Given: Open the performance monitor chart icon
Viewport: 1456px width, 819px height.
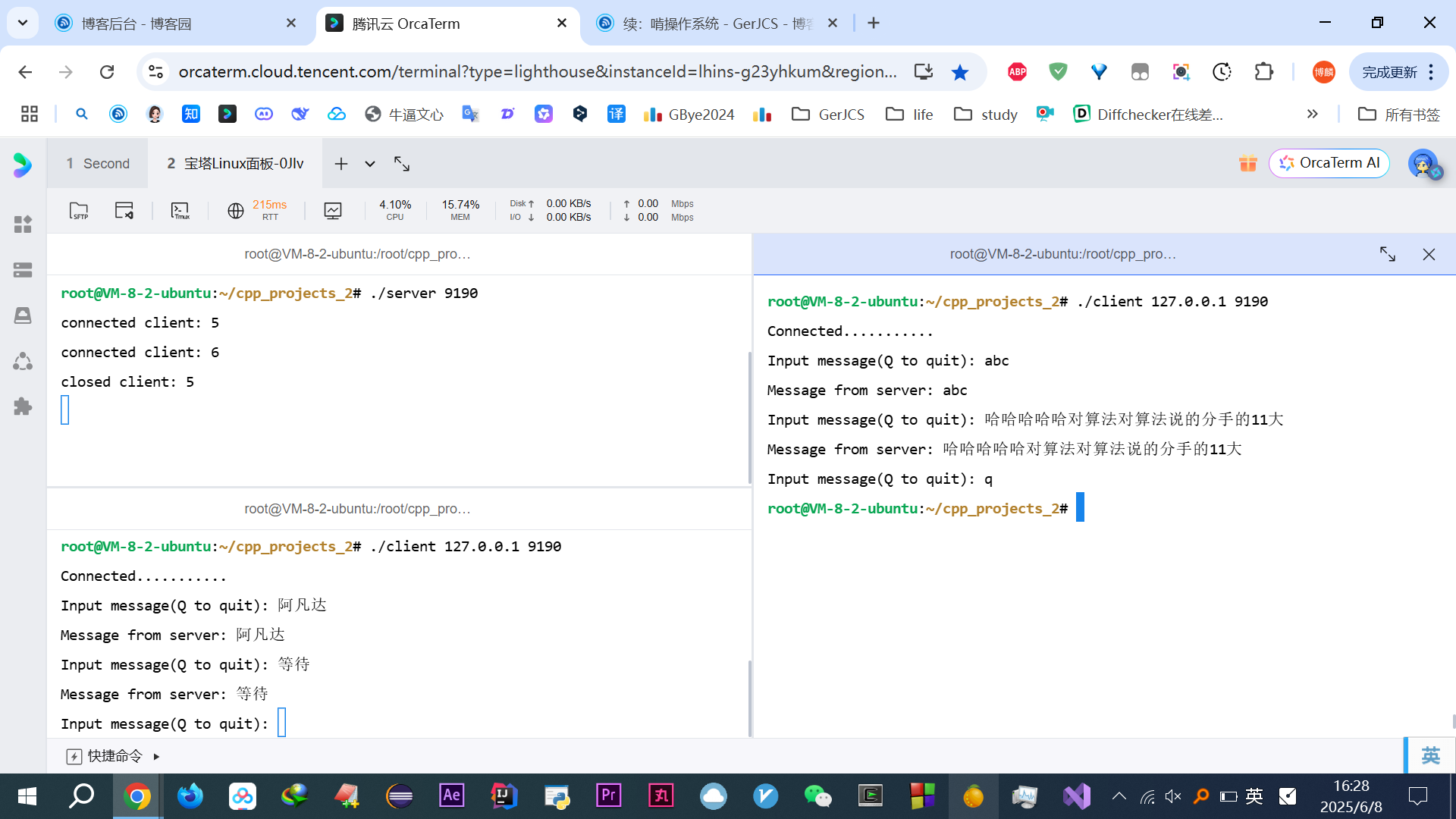Looking at the screenshot, I should (332, 210).
